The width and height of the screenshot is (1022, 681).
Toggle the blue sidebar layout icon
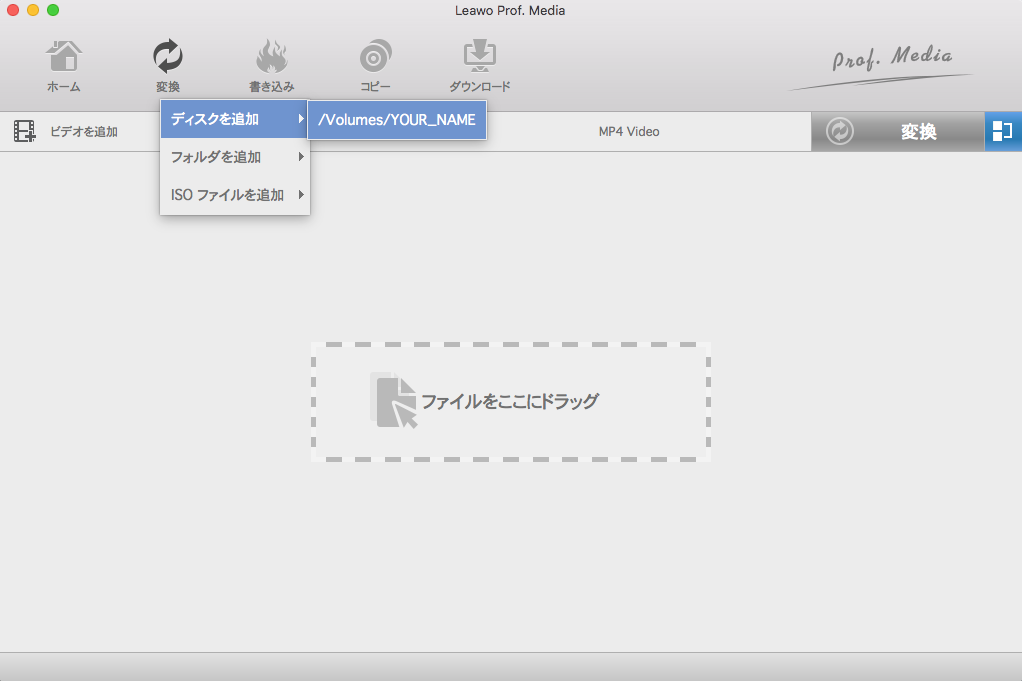[x=1003, y=132]
